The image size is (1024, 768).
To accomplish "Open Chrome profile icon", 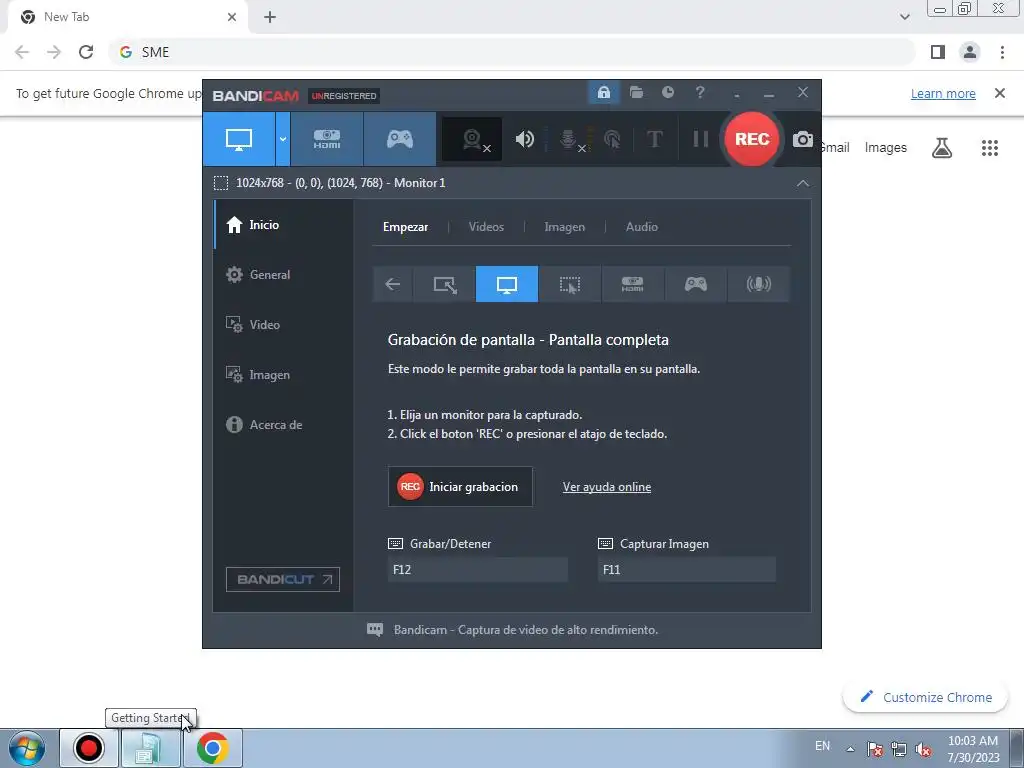I will coord(970,52).
